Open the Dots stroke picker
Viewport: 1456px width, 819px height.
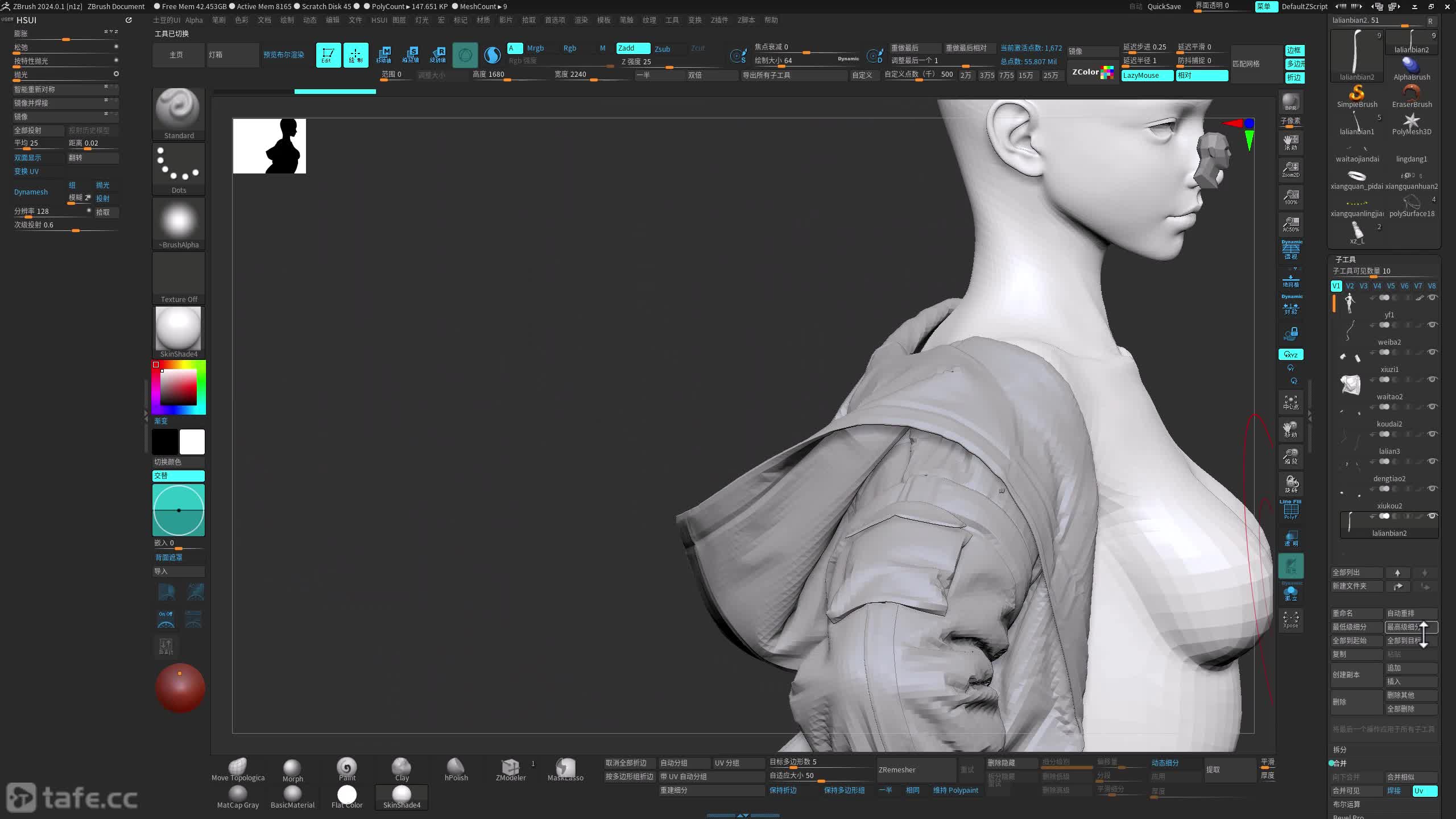coord(179,168)
